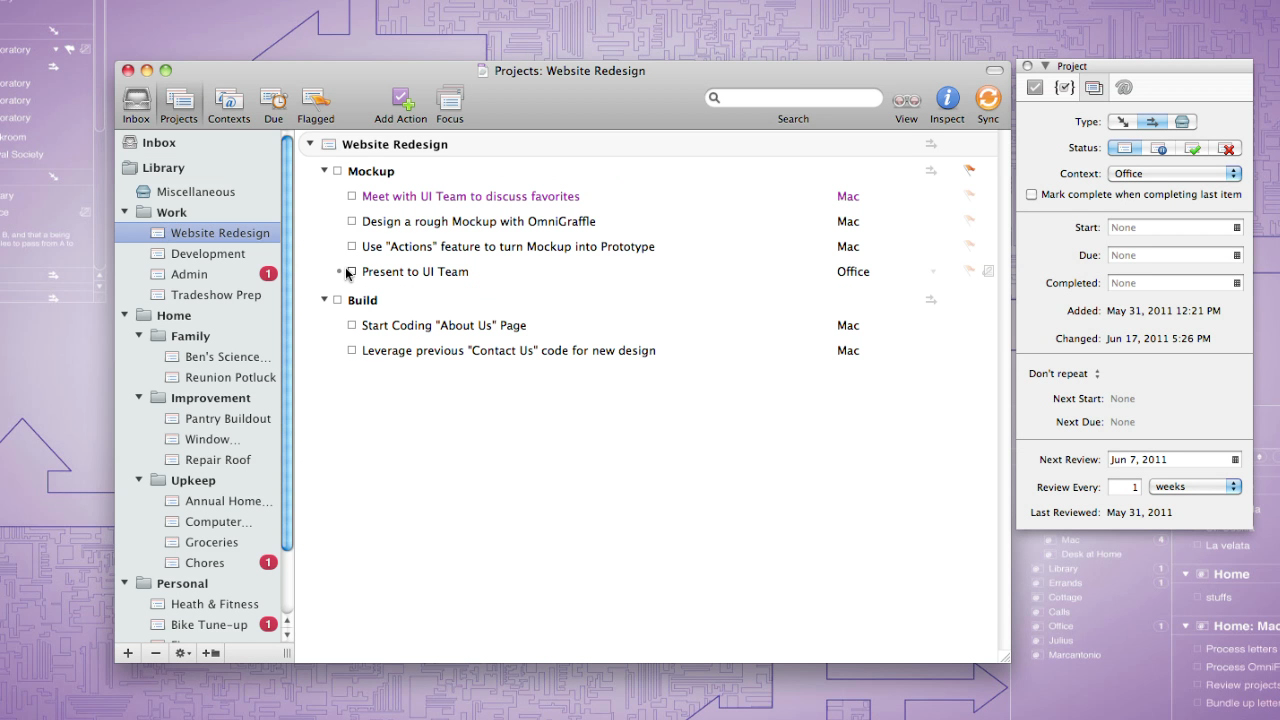The image size is (1280, 720).
Task: Switch to the Due perspective tab
Action: pyautogui.click(x=273, y=104)
